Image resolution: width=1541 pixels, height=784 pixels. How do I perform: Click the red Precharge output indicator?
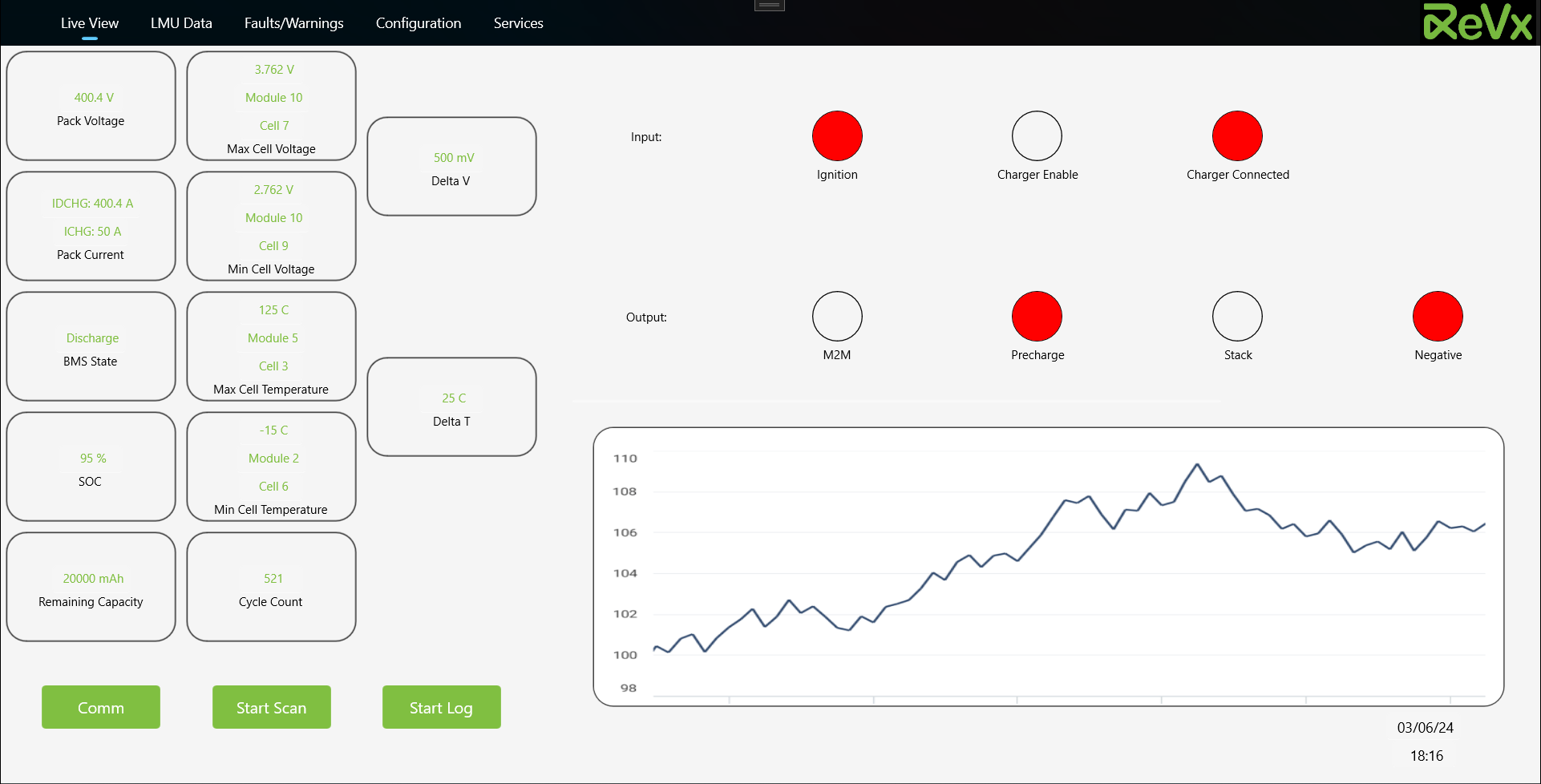pos(1037,317)
